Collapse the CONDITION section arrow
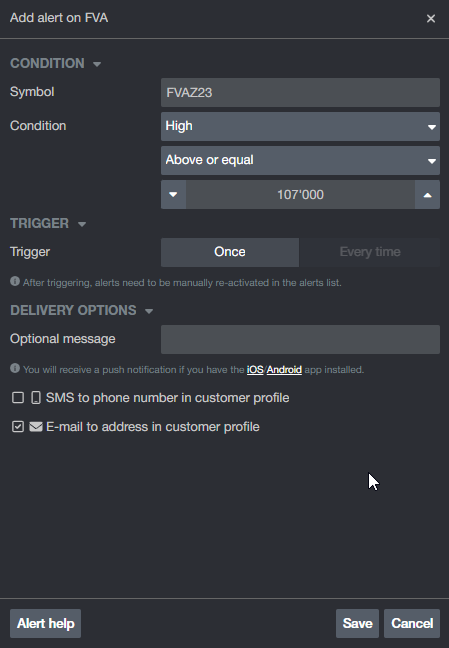Viewport: 449px width, 648px height. click(x=97, y=64)
